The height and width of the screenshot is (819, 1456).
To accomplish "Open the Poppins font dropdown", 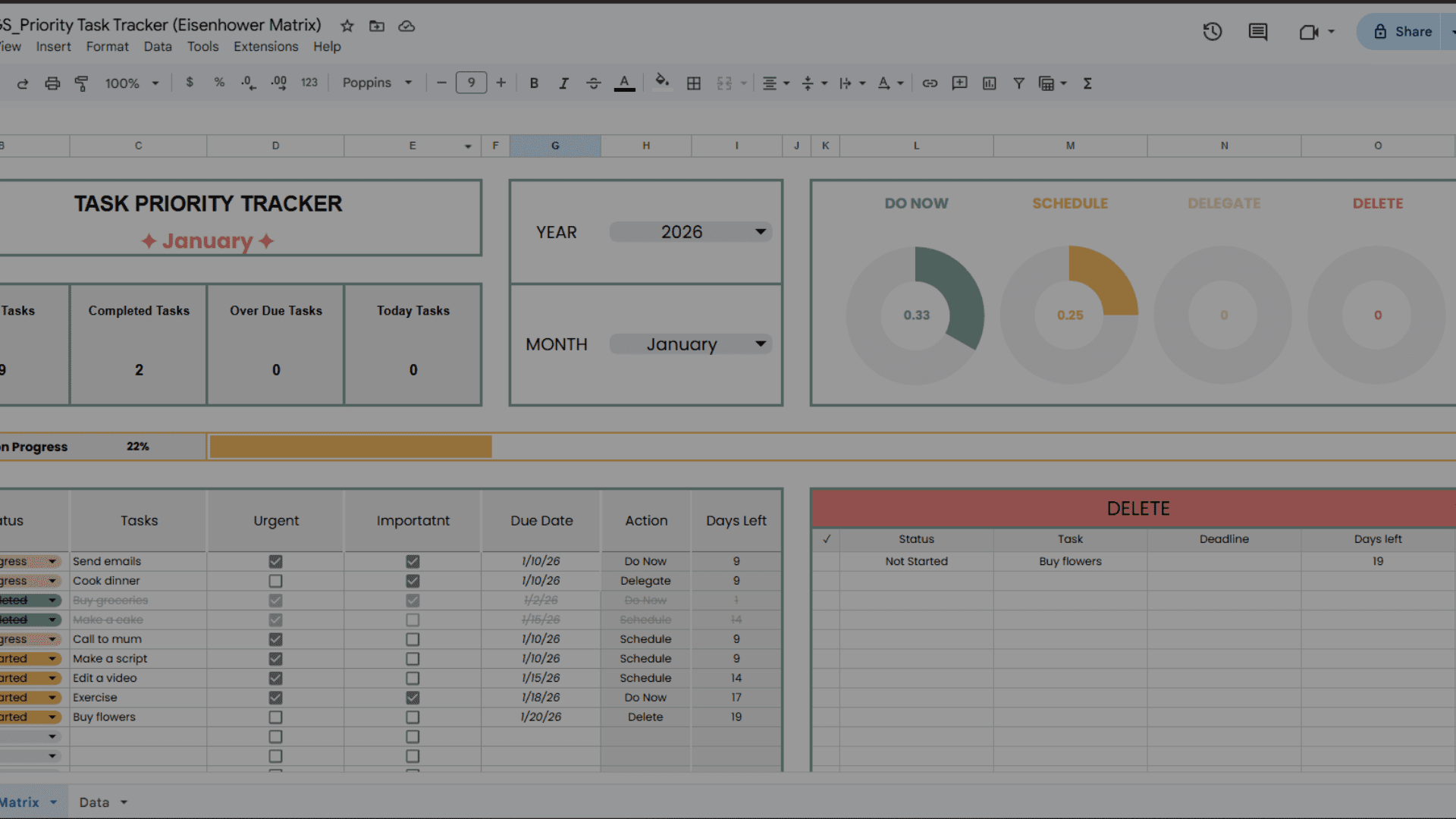I will (x=377, y=83).
